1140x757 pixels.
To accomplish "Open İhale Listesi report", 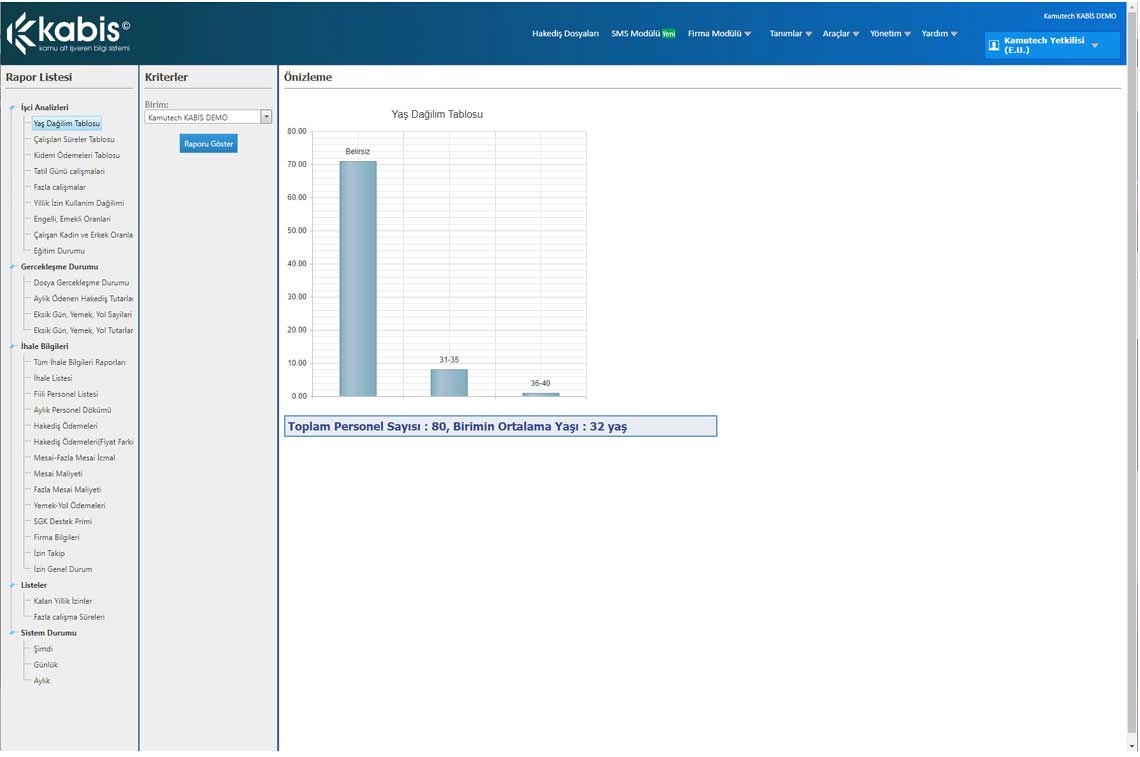I will click(x=53, y=379).
